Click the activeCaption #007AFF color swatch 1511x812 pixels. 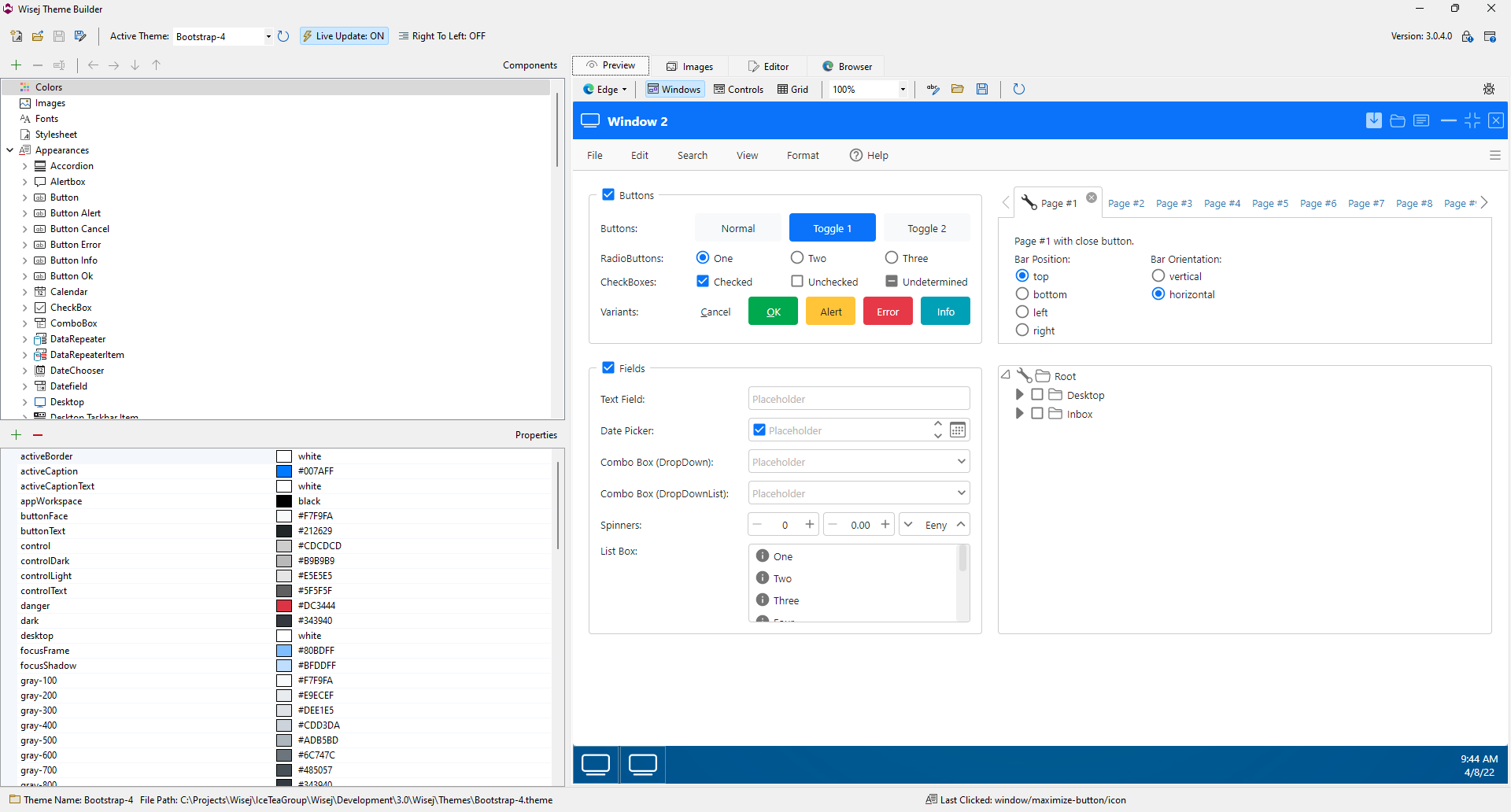click(284, 471)
